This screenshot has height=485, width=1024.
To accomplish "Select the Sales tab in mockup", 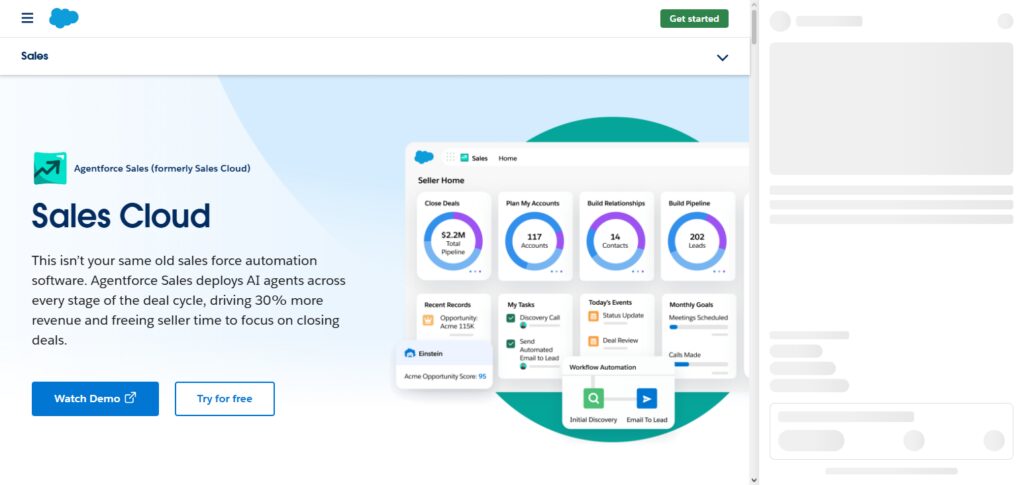I will pos(475,158).
